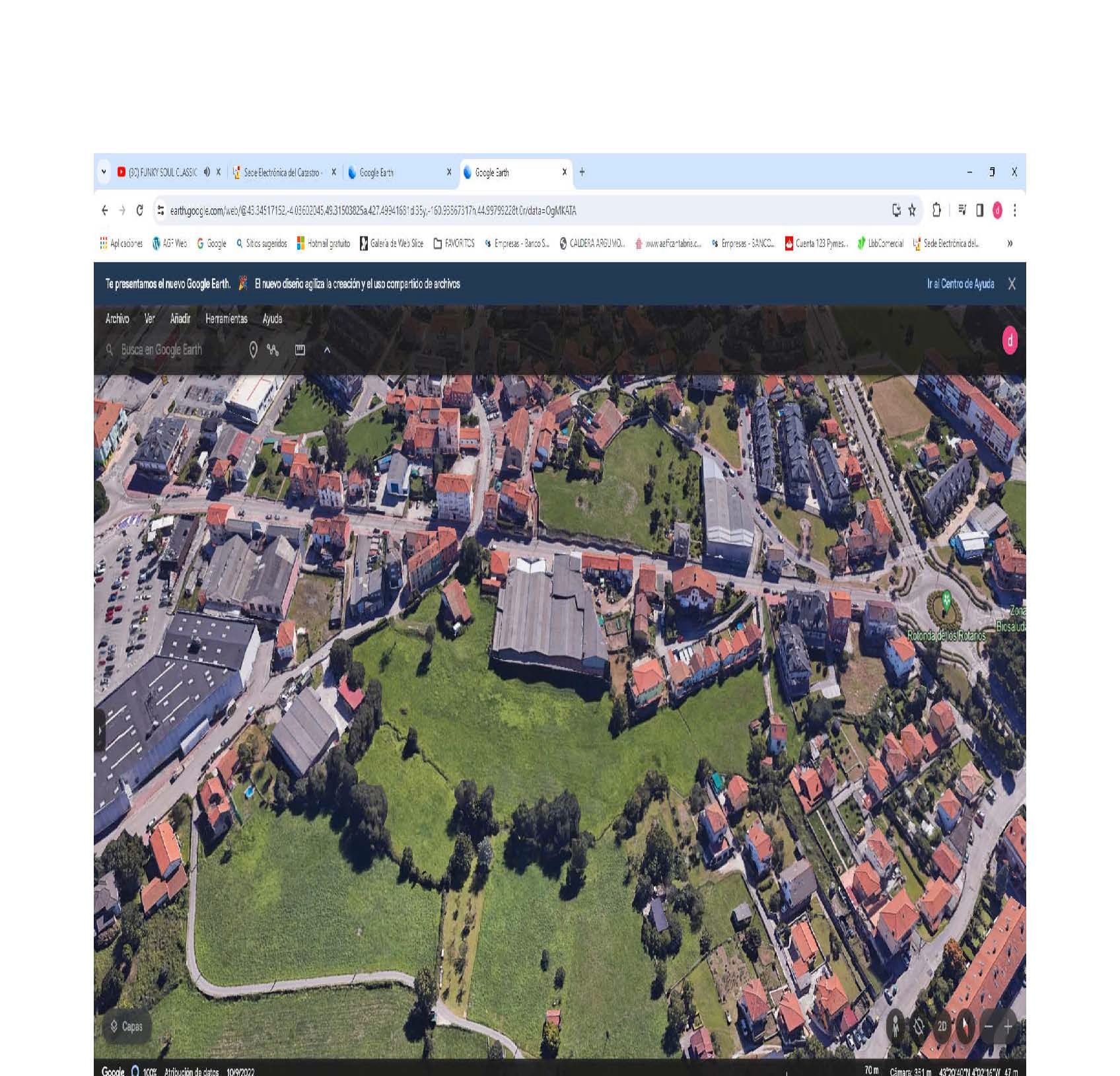Open the Archivo menu
The height and width of the screenshot is (1076, 1120).
tap(117, 319)
